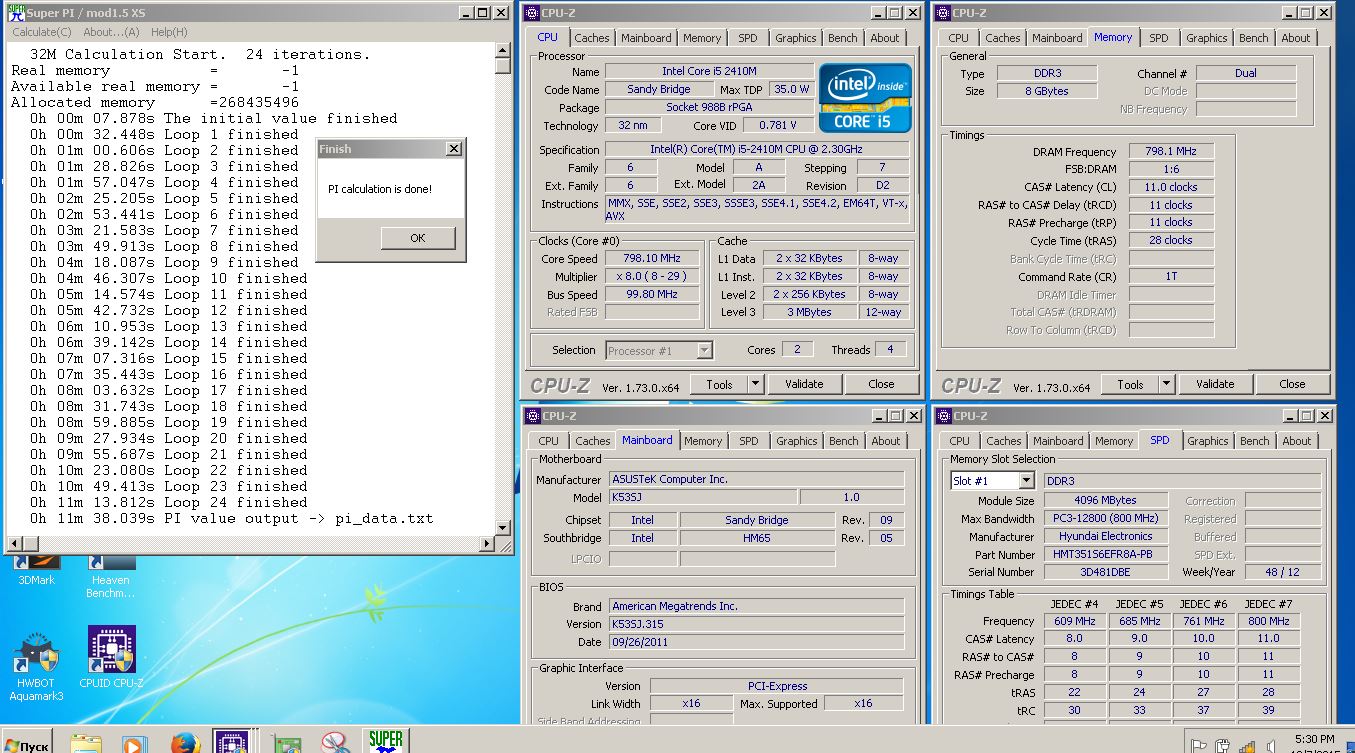Click 'Loop 24 finished' log line
Viewport: 1355px width, 753px height.
click(x=168, y=503)
